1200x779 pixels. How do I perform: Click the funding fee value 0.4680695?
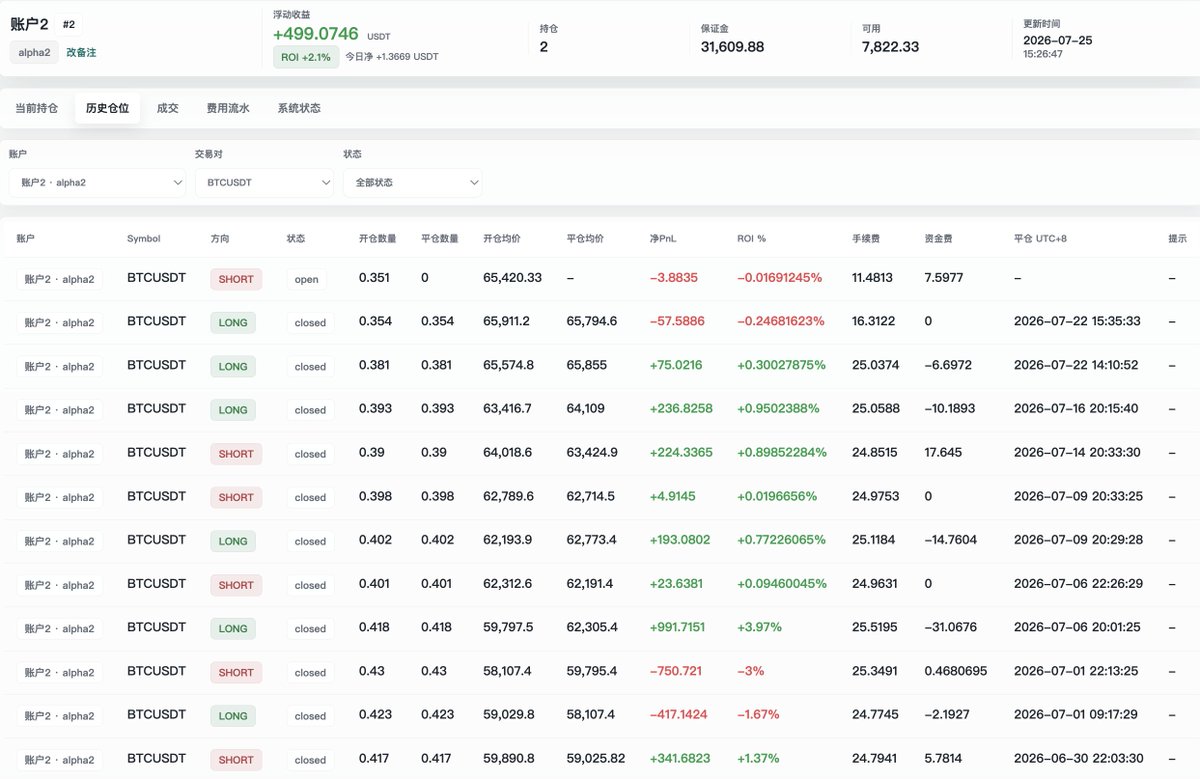tap(955, 671)
